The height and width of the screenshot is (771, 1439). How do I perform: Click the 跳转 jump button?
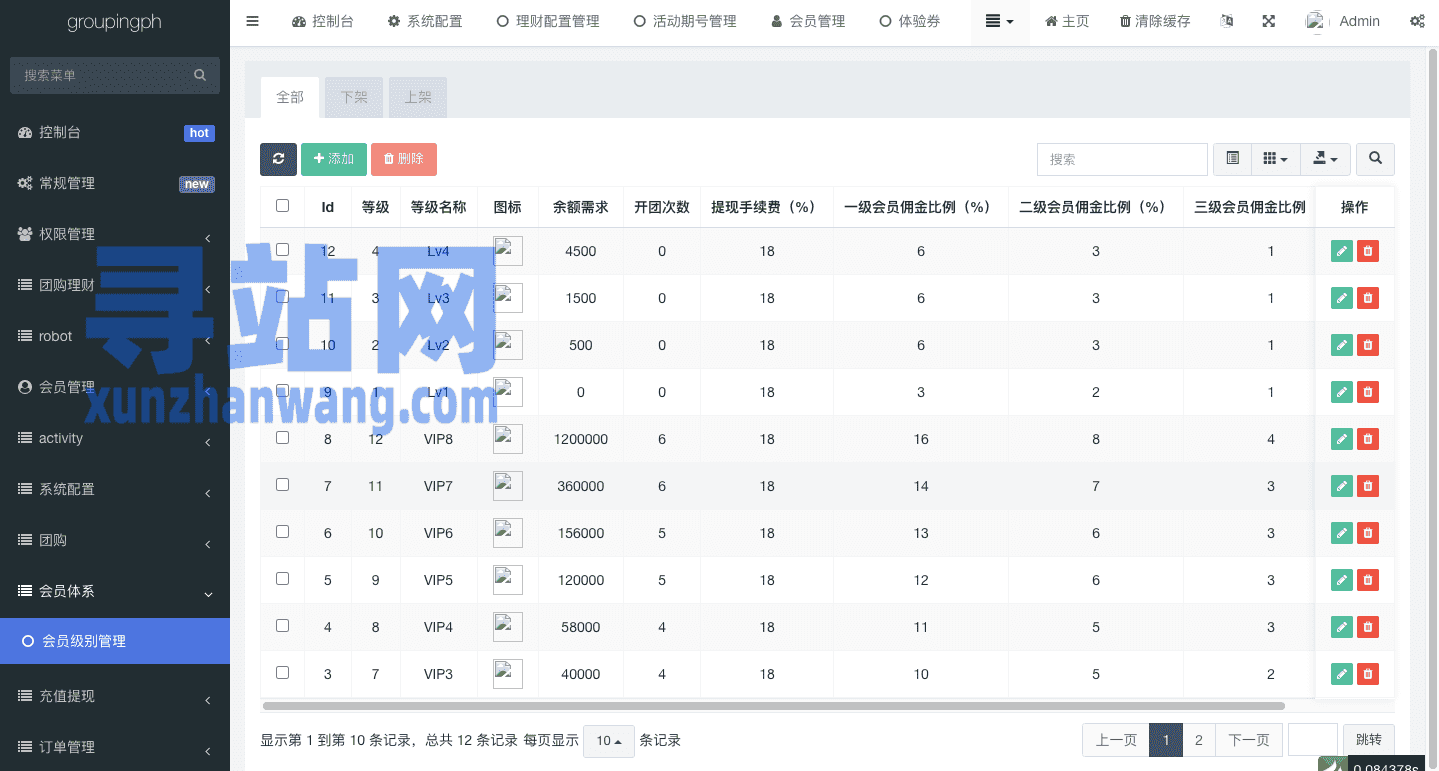point(1369,740)
